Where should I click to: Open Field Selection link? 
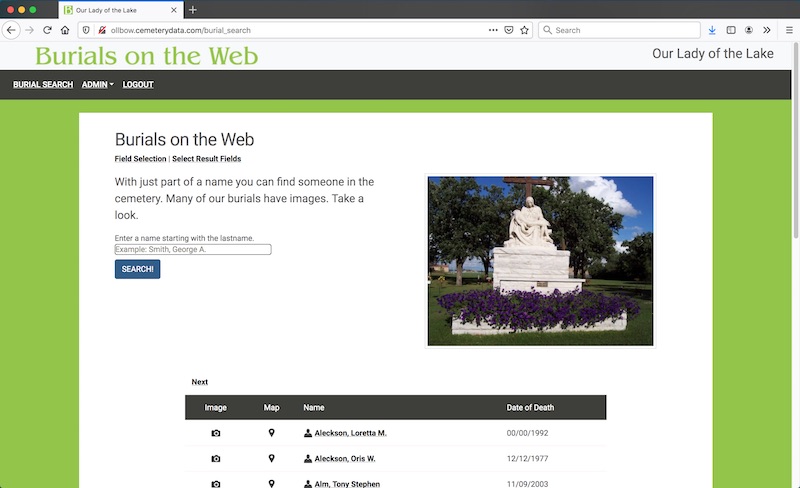140,159
